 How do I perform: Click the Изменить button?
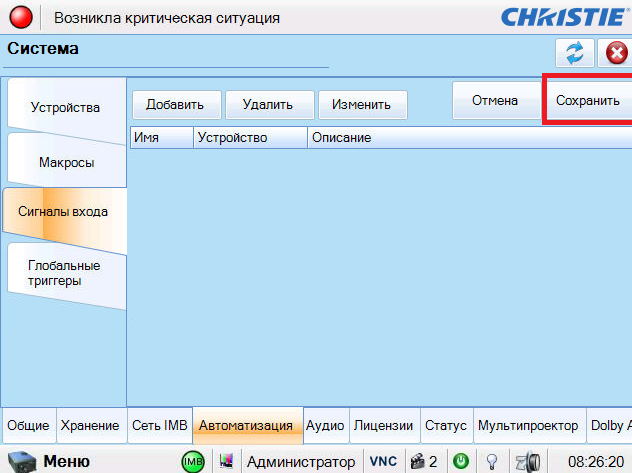click(x=361, y=105)
